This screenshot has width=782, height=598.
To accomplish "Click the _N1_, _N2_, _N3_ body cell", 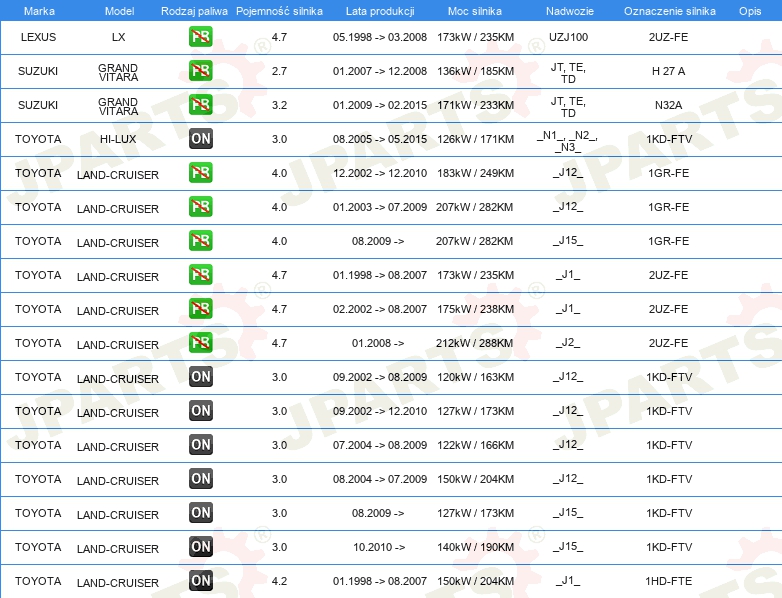I will pyautogui.click(x=568, y=141).
